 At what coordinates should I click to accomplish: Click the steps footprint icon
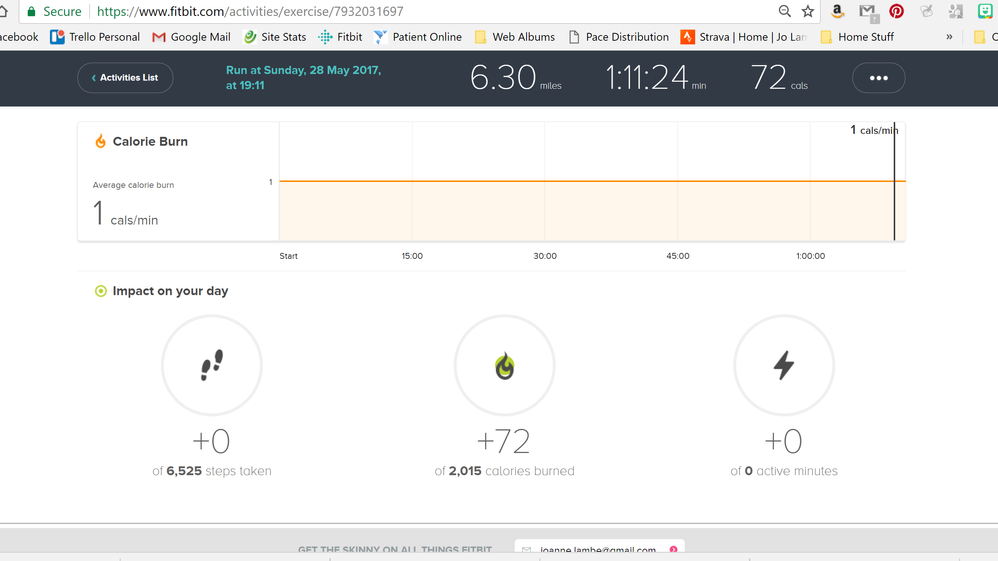(212, 366)
